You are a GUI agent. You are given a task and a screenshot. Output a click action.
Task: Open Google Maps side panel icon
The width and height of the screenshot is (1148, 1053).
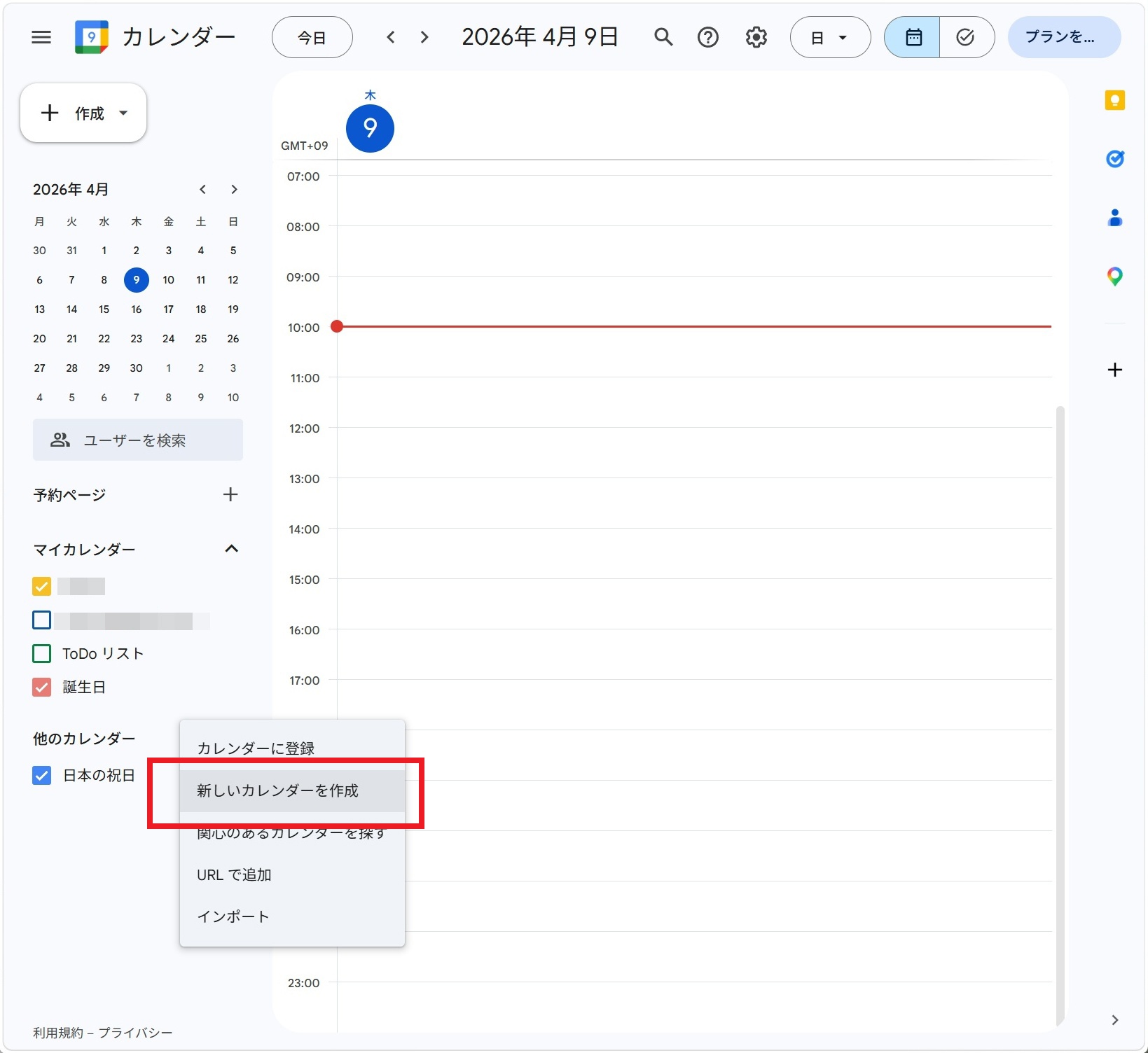pyautogui.click(x=1114, y=277)
